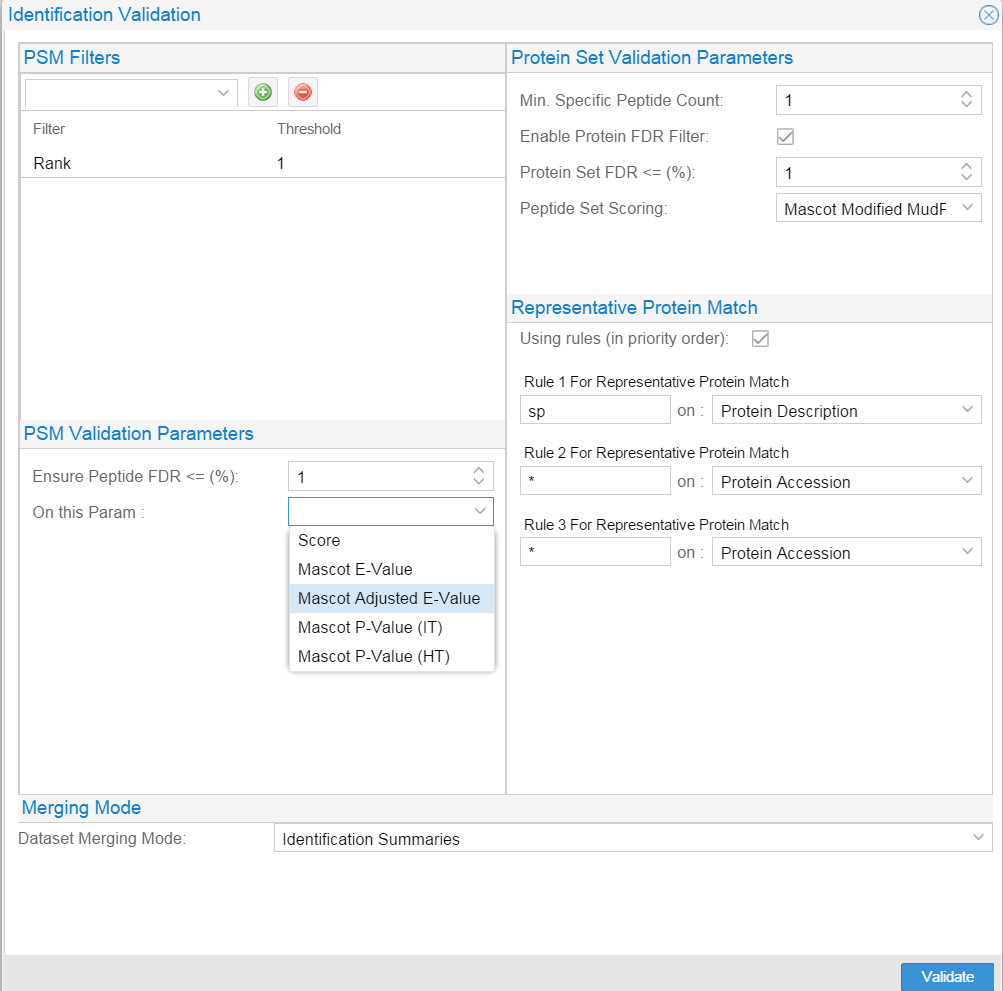Screen dimensions: 1003x991
Task: Click the Protein Set FDR stepper arrows
Action: pos(966,173)
